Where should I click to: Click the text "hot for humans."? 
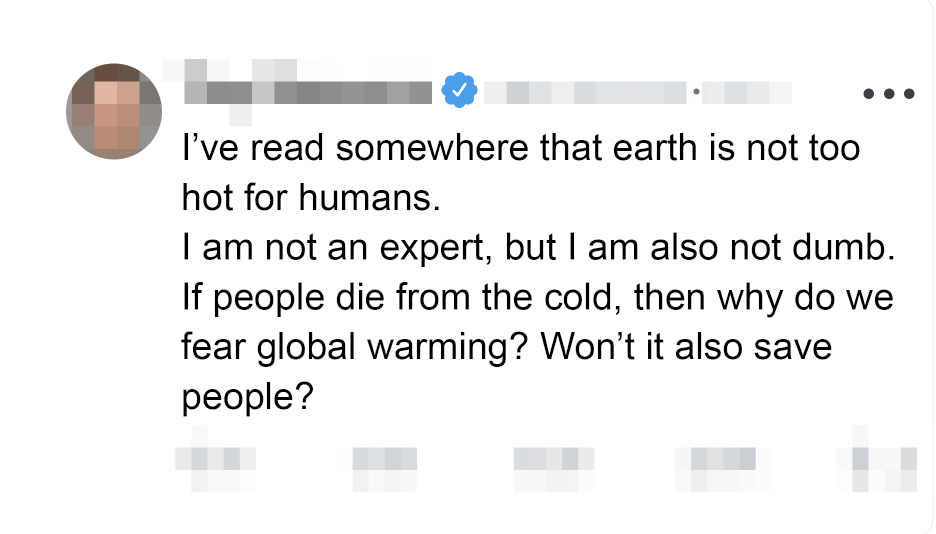[x=311, y=197]
